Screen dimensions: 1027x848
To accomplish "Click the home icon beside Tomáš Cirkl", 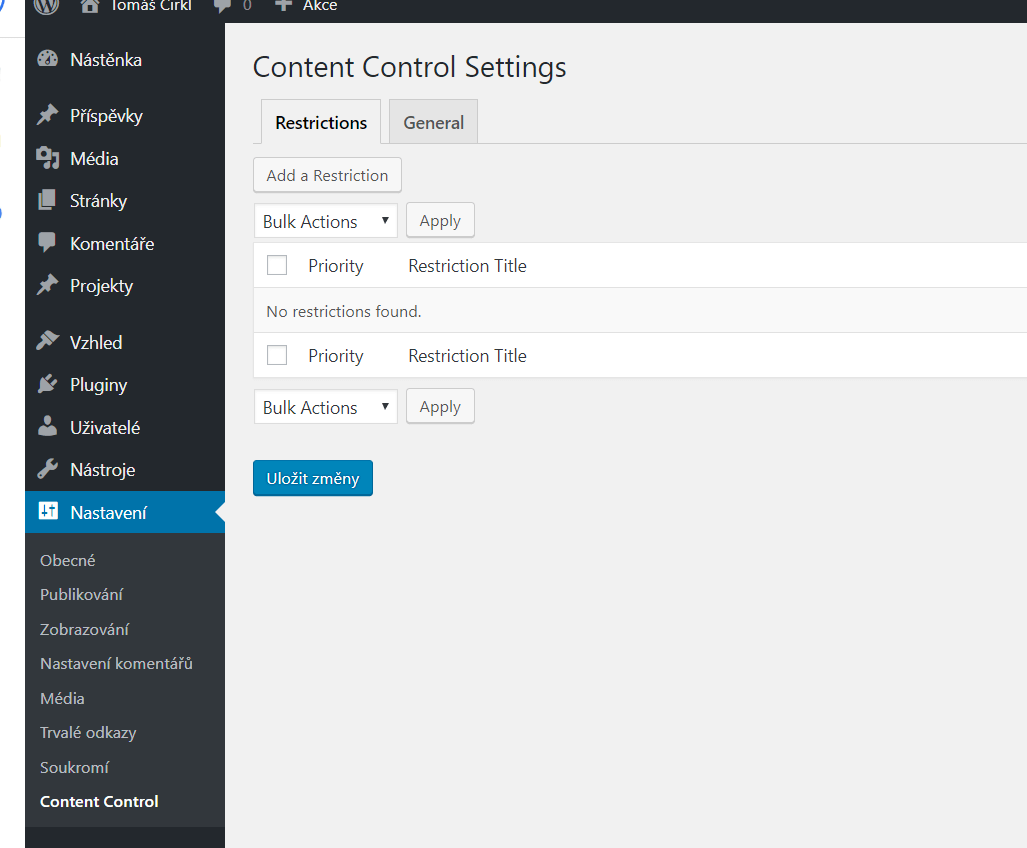I will click(90, 6).
